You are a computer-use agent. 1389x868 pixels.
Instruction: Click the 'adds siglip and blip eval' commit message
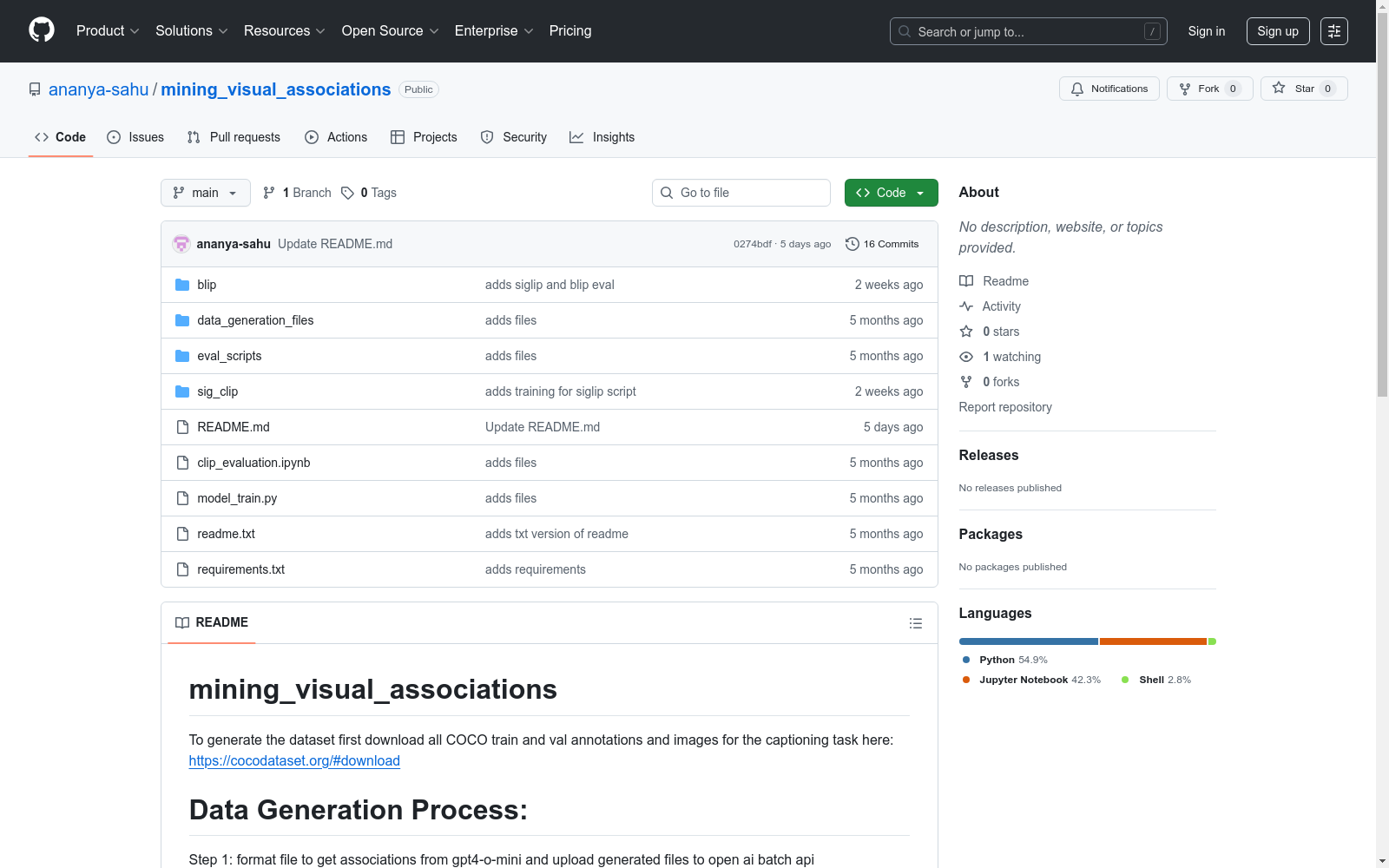[550, 285]
